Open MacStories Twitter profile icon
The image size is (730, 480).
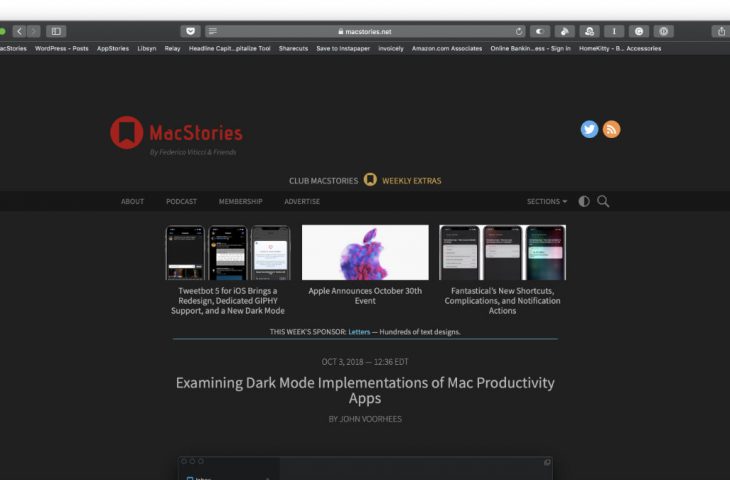pyautogui.click(x=589, y=129)
